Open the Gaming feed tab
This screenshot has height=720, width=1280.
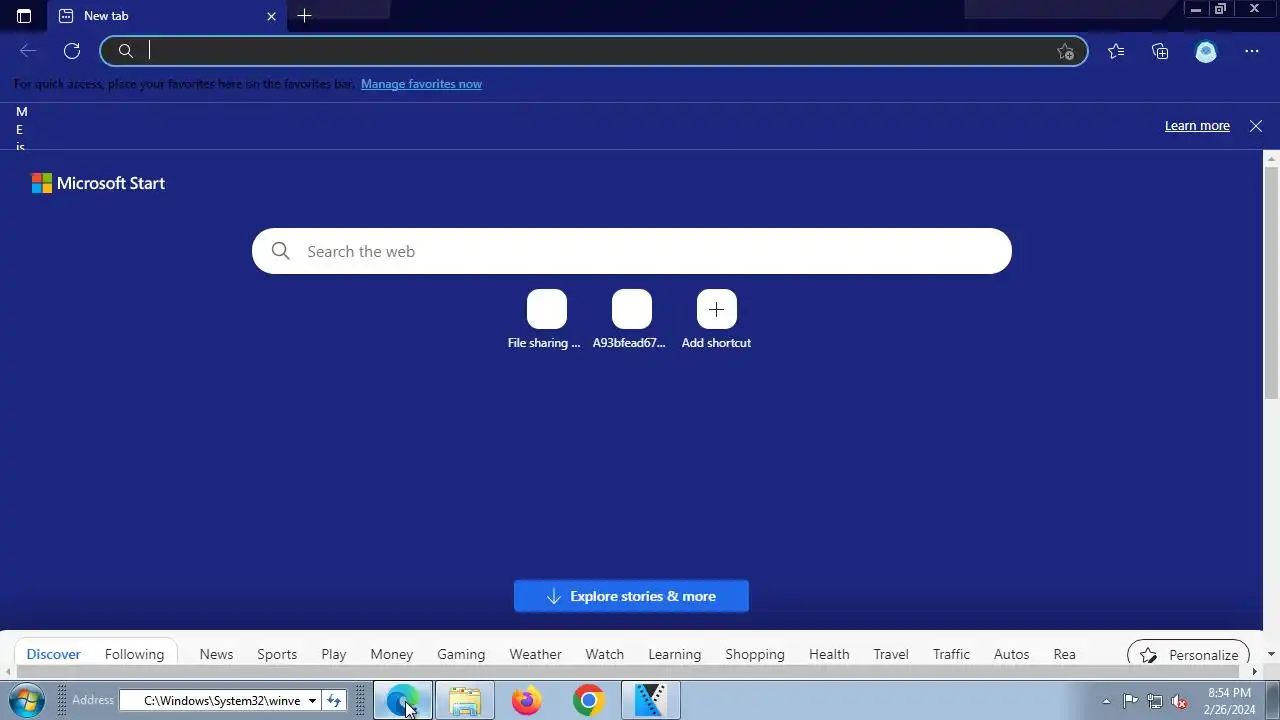point(461,654)
